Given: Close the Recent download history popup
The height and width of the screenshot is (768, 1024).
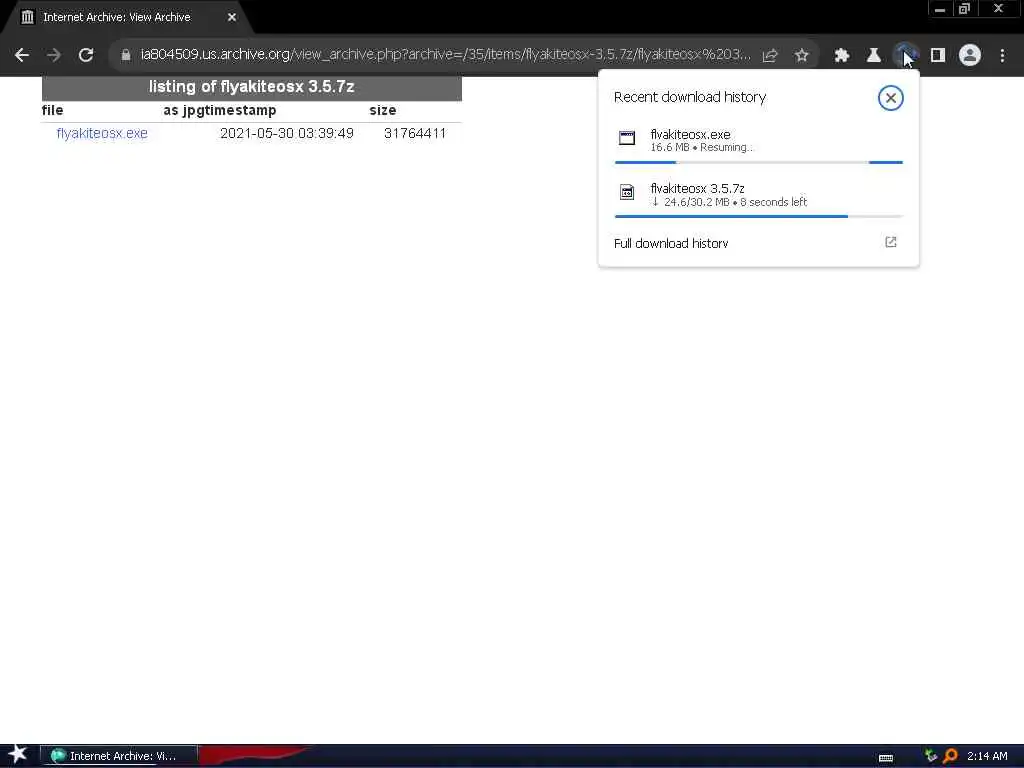Looking at the screenshot, I should (x=890, y=98).
